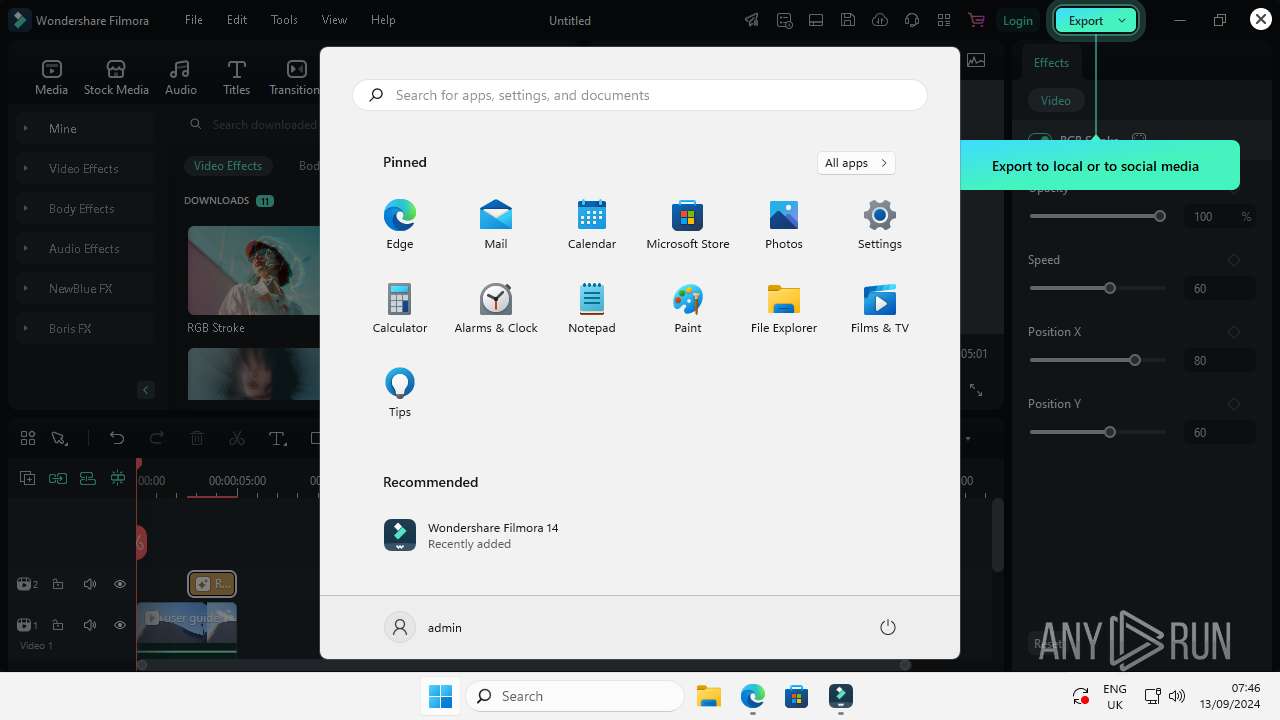Click the Start menu power button
The height and width of the screenshot is (720, 1280).
[887, 627]
